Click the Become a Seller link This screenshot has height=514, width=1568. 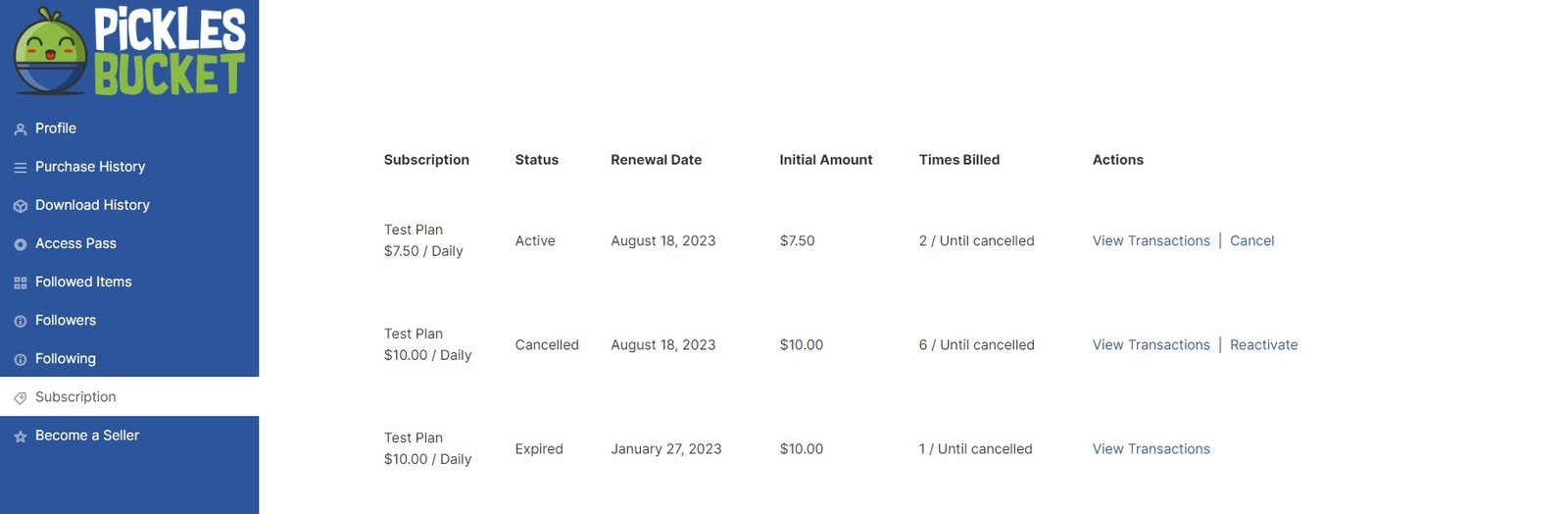87,436
